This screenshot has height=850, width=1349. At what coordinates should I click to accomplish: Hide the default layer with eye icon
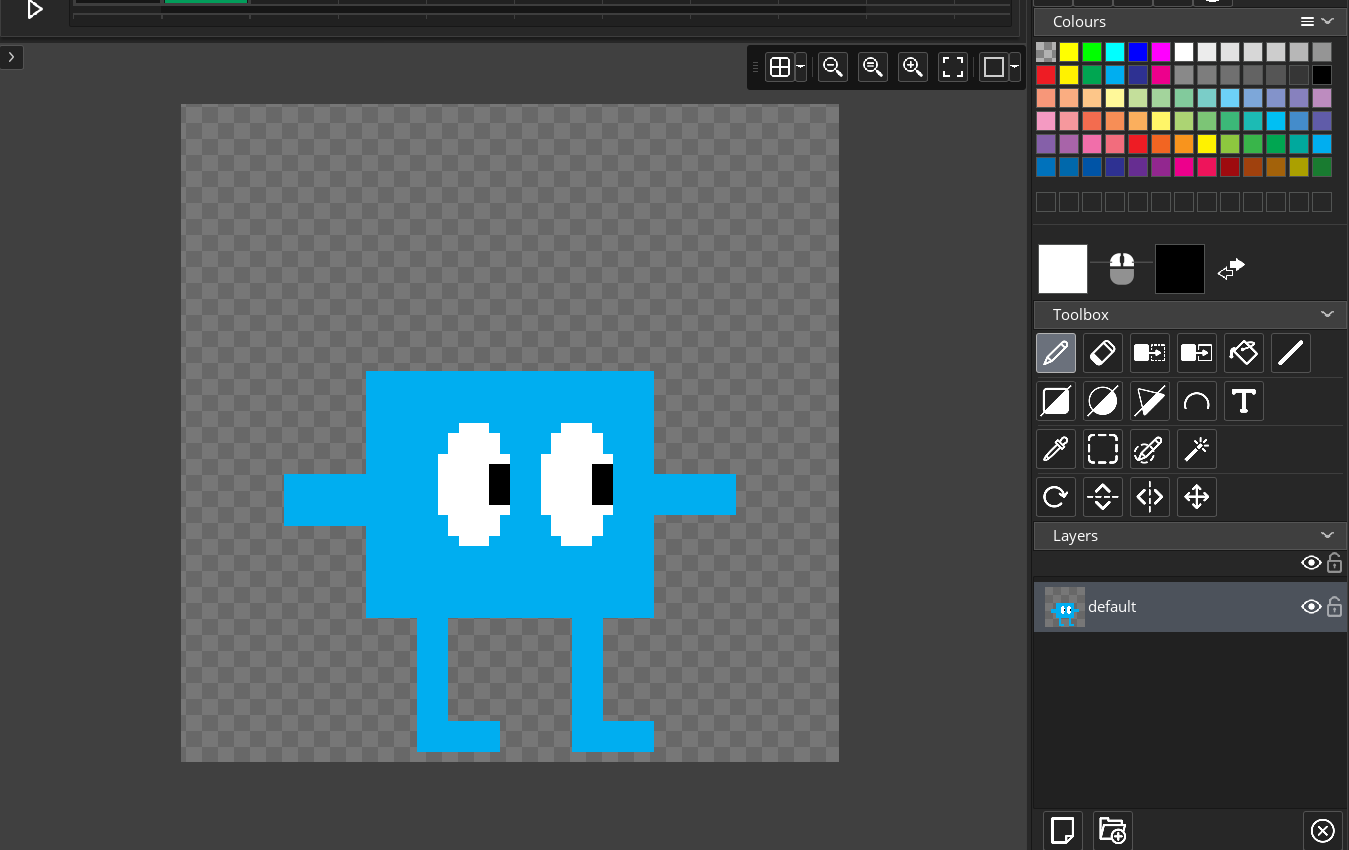click(x=1311, y=607)
